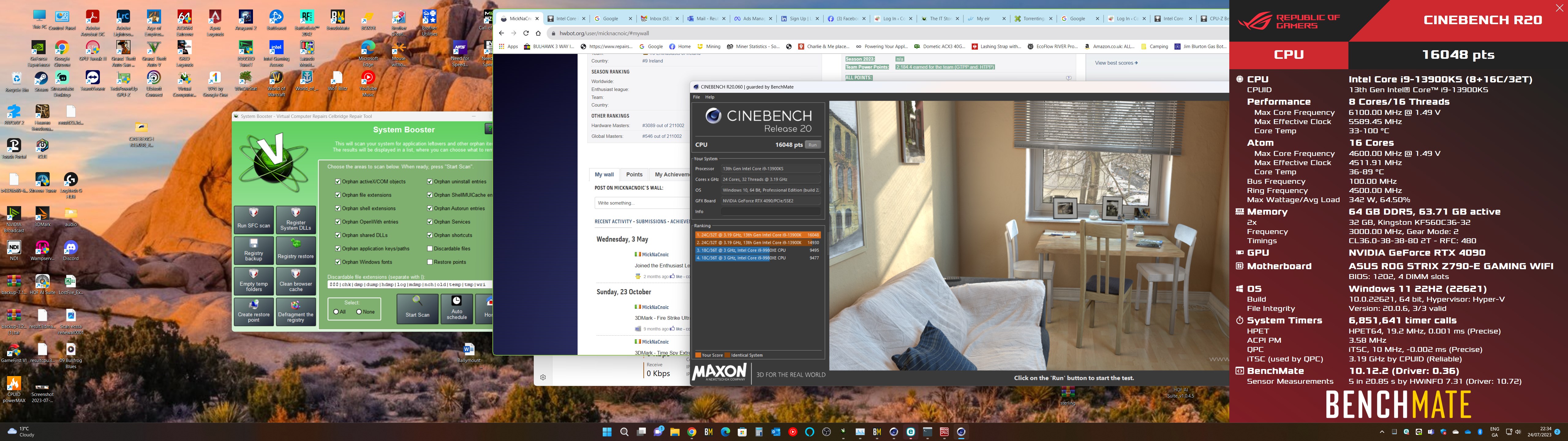Click Defragment the registry button

point(296,311)
